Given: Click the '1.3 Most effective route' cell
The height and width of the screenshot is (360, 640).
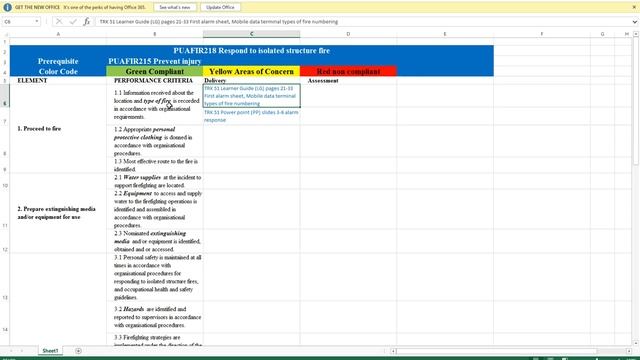Looking at the screenshot, I should pos(155,165).
